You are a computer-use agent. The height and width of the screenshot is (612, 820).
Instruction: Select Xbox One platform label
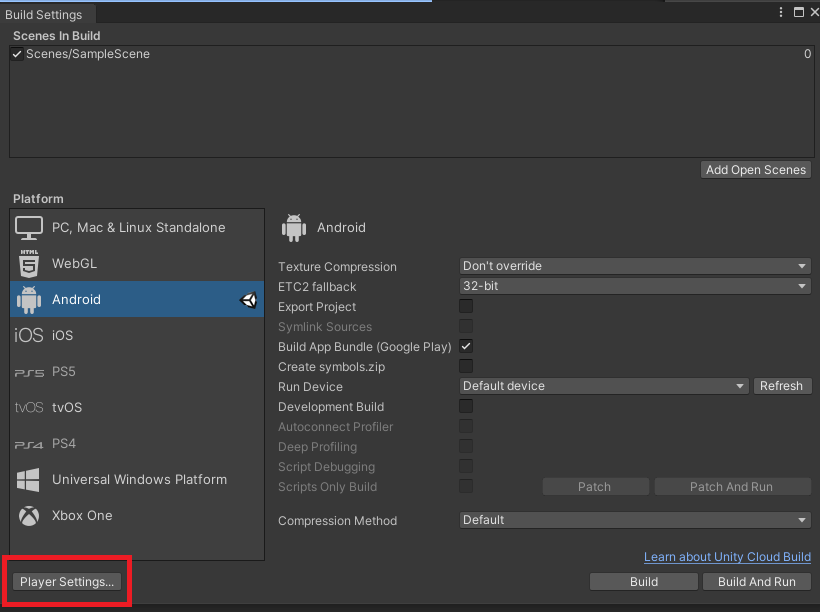pos(82,516)
